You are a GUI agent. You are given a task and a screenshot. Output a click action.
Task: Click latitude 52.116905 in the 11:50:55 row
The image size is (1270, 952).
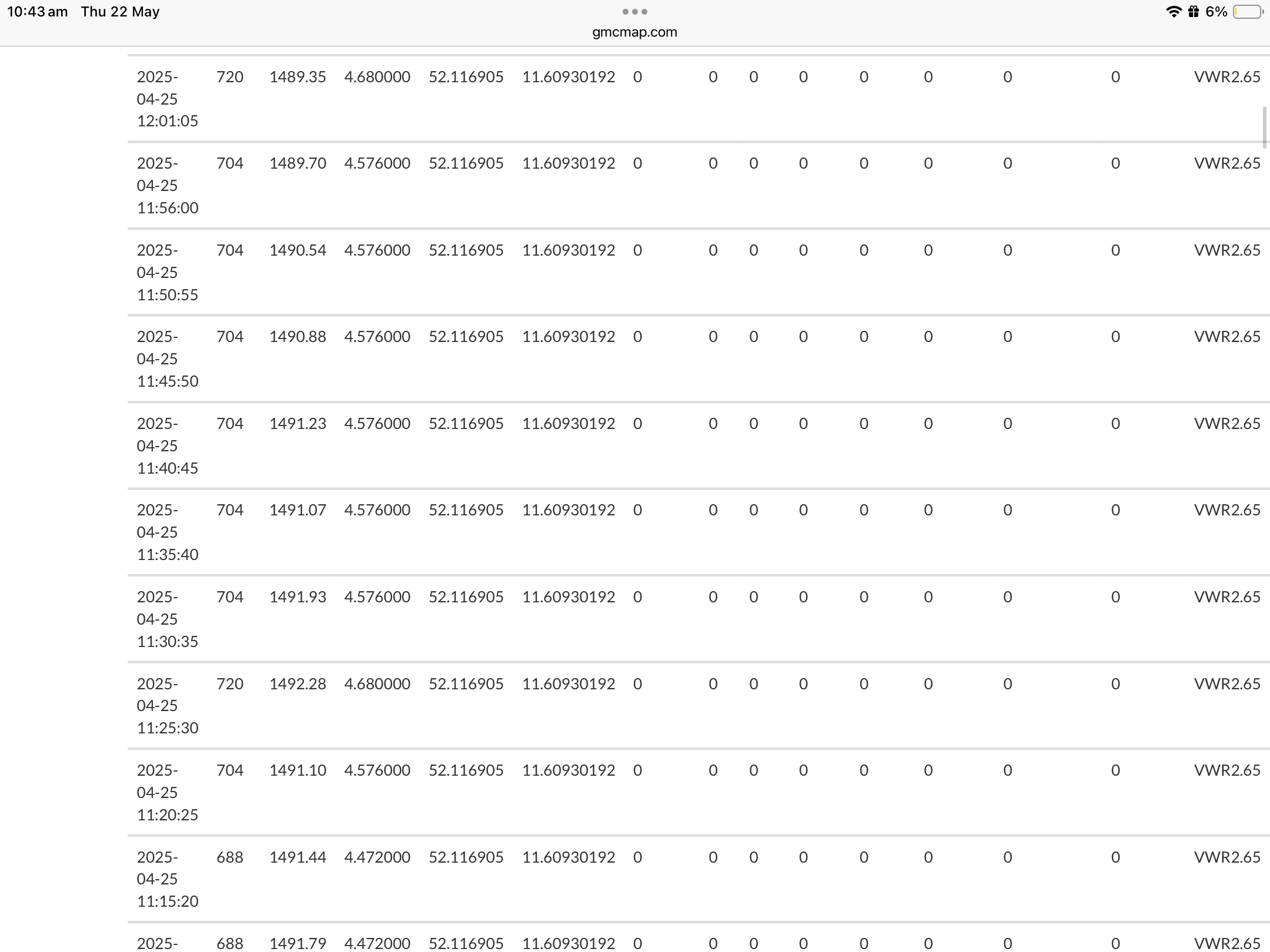click(x=466, y=250)
